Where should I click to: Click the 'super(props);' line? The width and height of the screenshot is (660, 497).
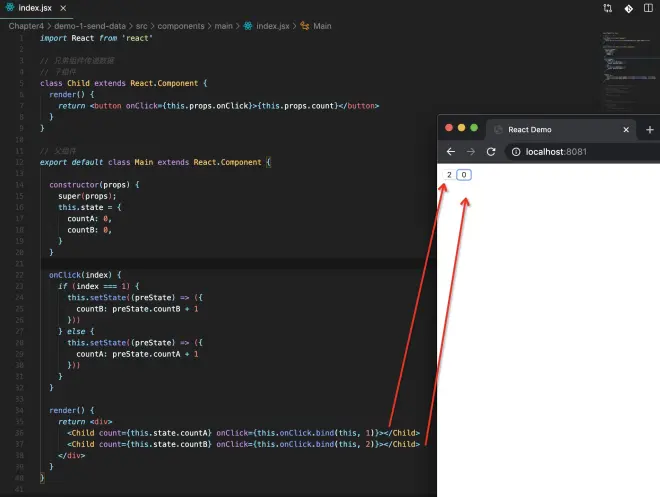87,196
